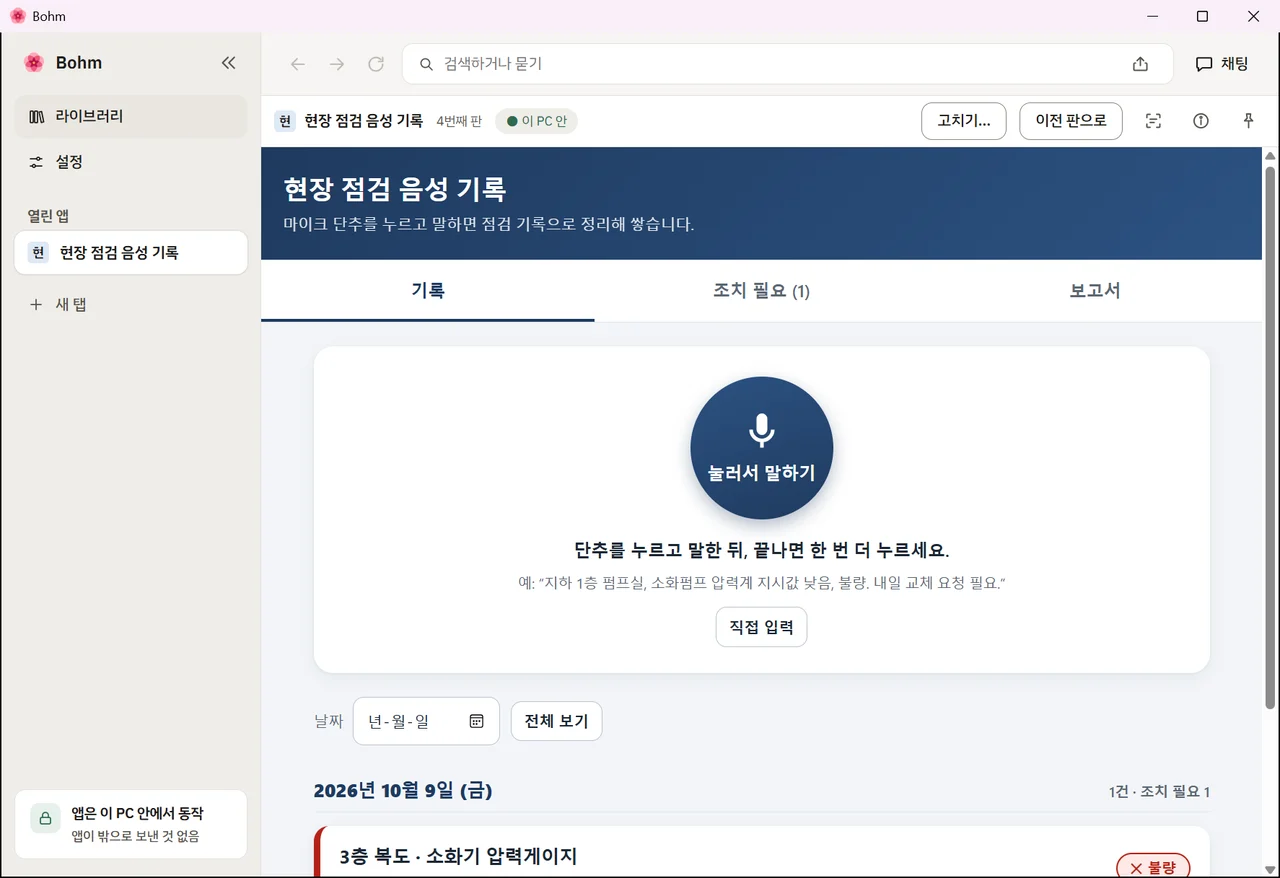Click the 이전 판으로 button
The height and width of the screenshot is (878, 1280).
[1071, 121]
